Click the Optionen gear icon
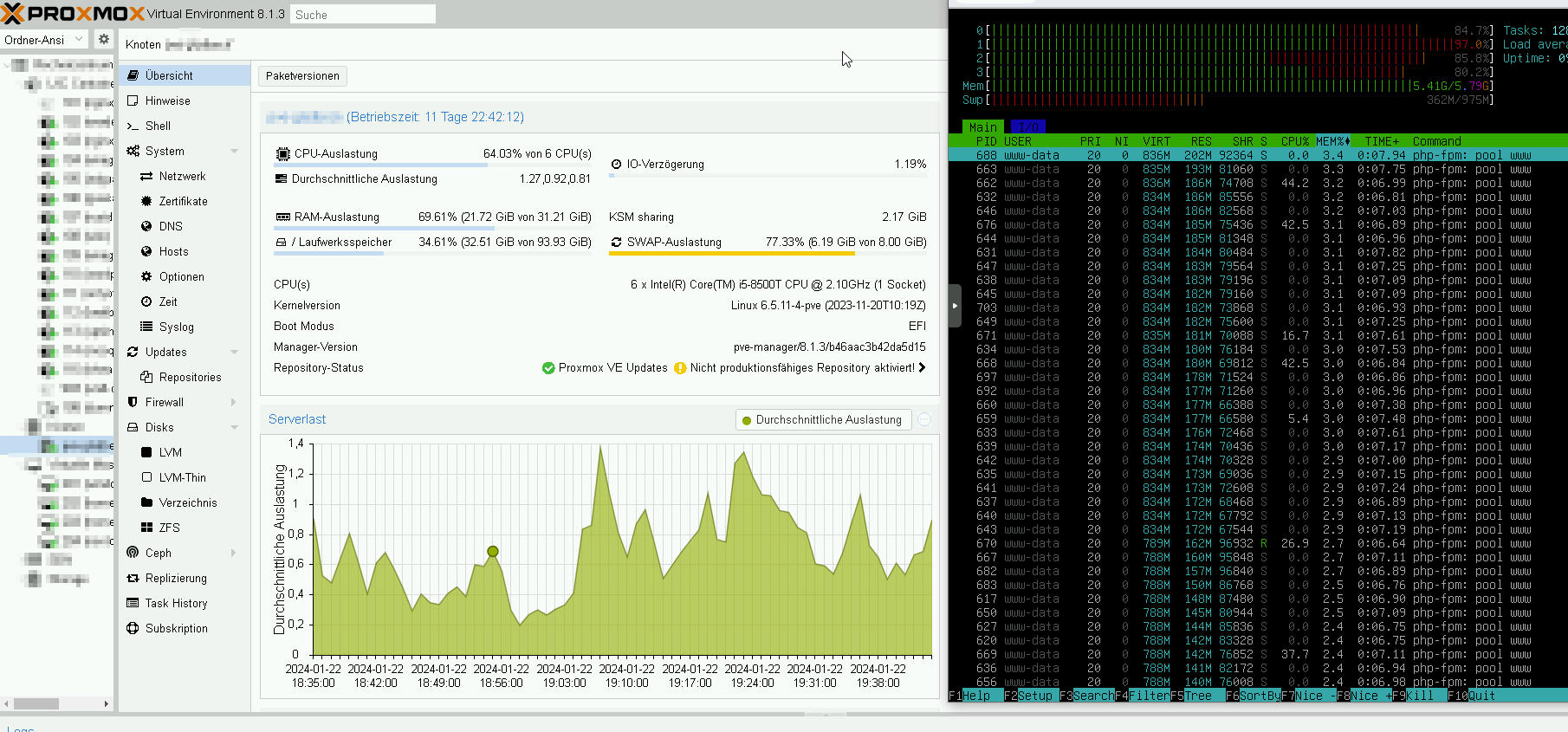This screenshot has width=1568, height=732. pos(146,276)
